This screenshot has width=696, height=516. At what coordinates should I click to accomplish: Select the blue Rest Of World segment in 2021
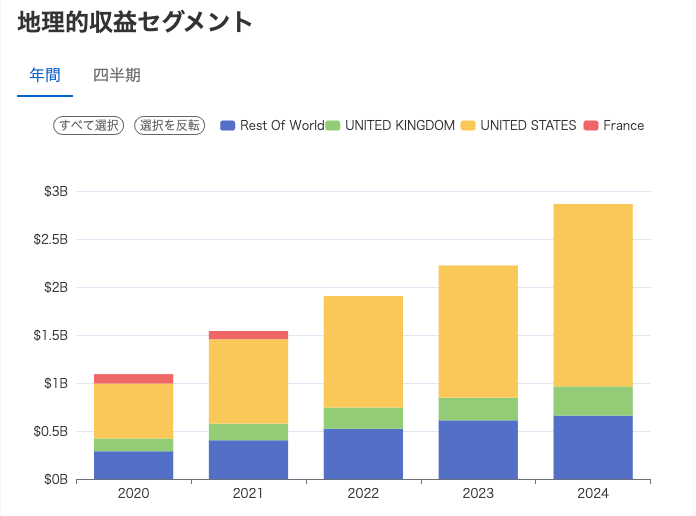click(x=249, y=460)
